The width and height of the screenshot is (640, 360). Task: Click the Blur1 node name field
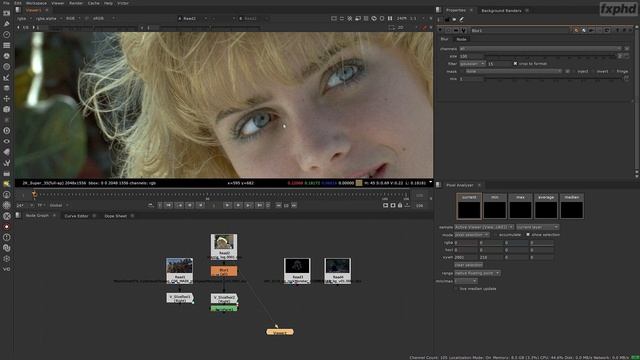[x=520, y=31]
